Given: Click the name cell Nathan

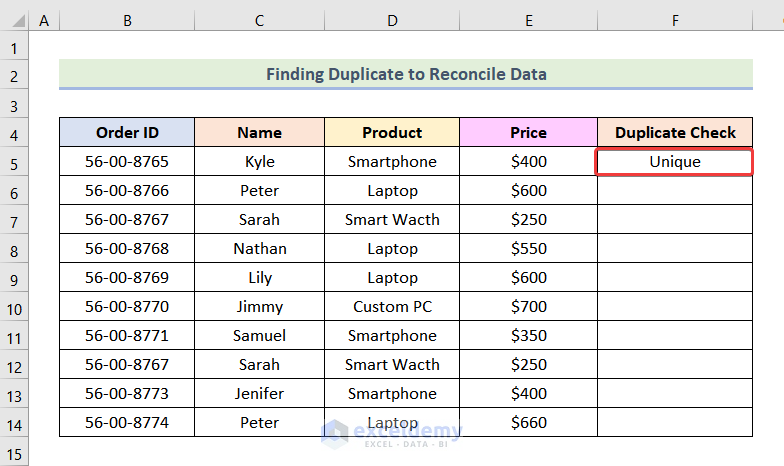Looking at the screenshot, I should coord(260,248).
